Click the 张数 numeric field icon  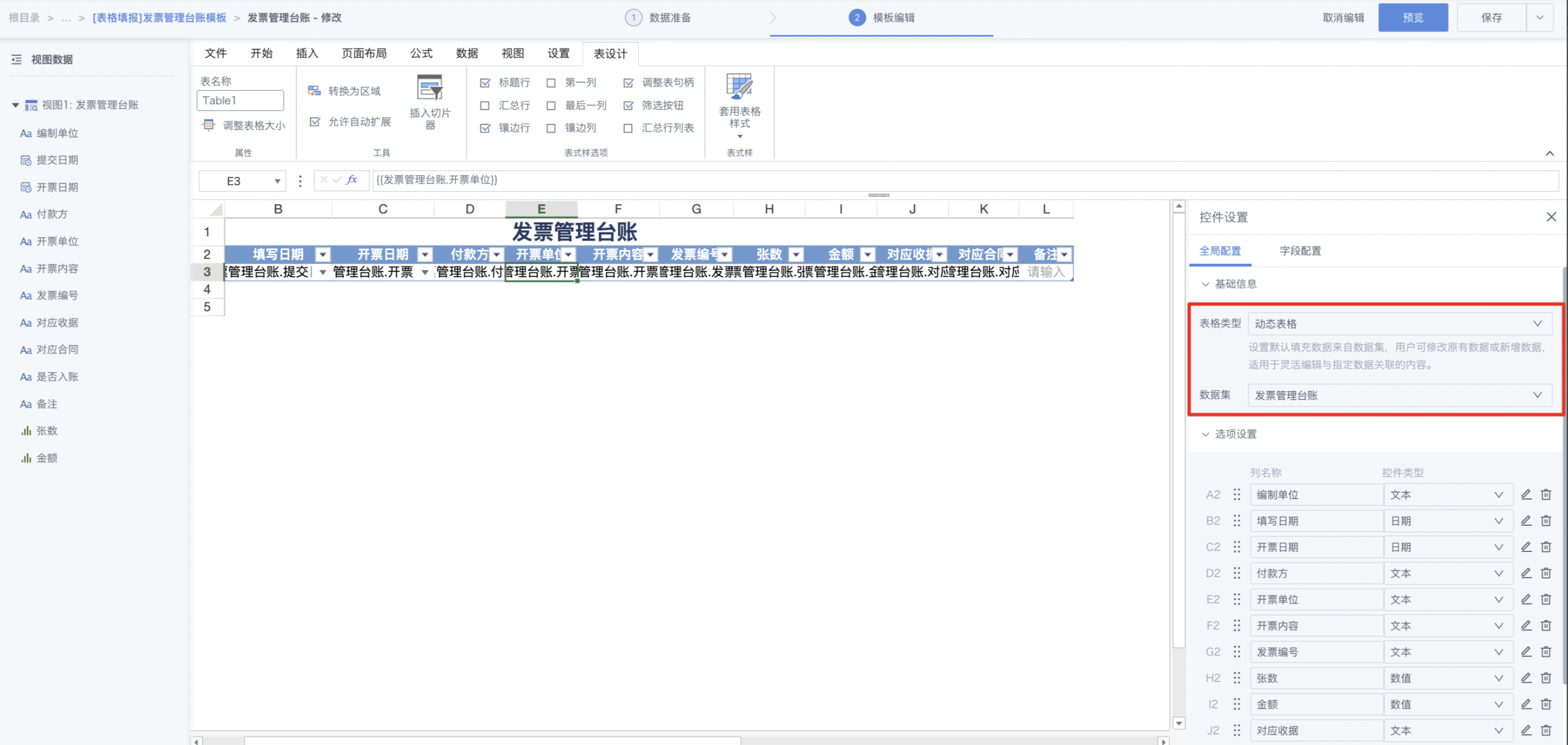click(26, 431)
